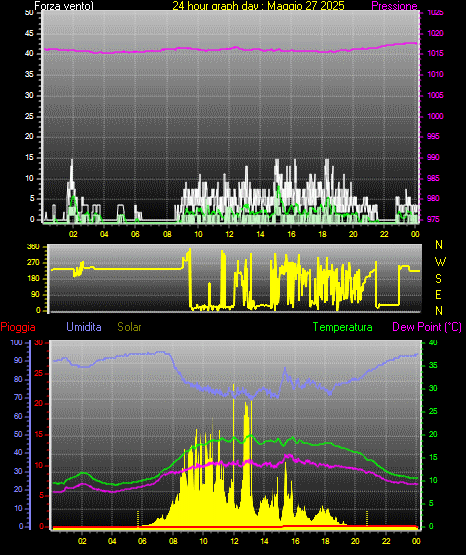This screenshot has height=555, width=466.
Task: Click the Umidita legend label
Action: point(84,327)
